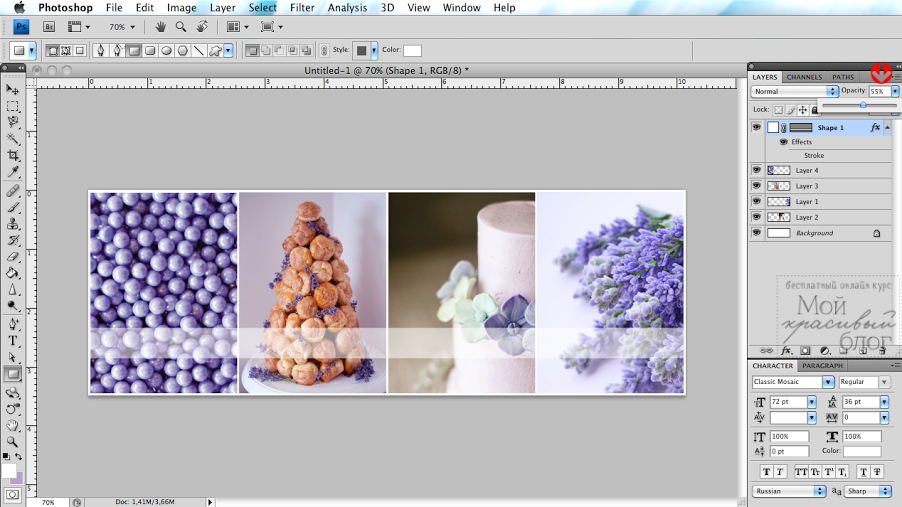This screenshot has height=507, width=902.
Task: Hide the Effects of Shape 1
Action: point(783,142)
